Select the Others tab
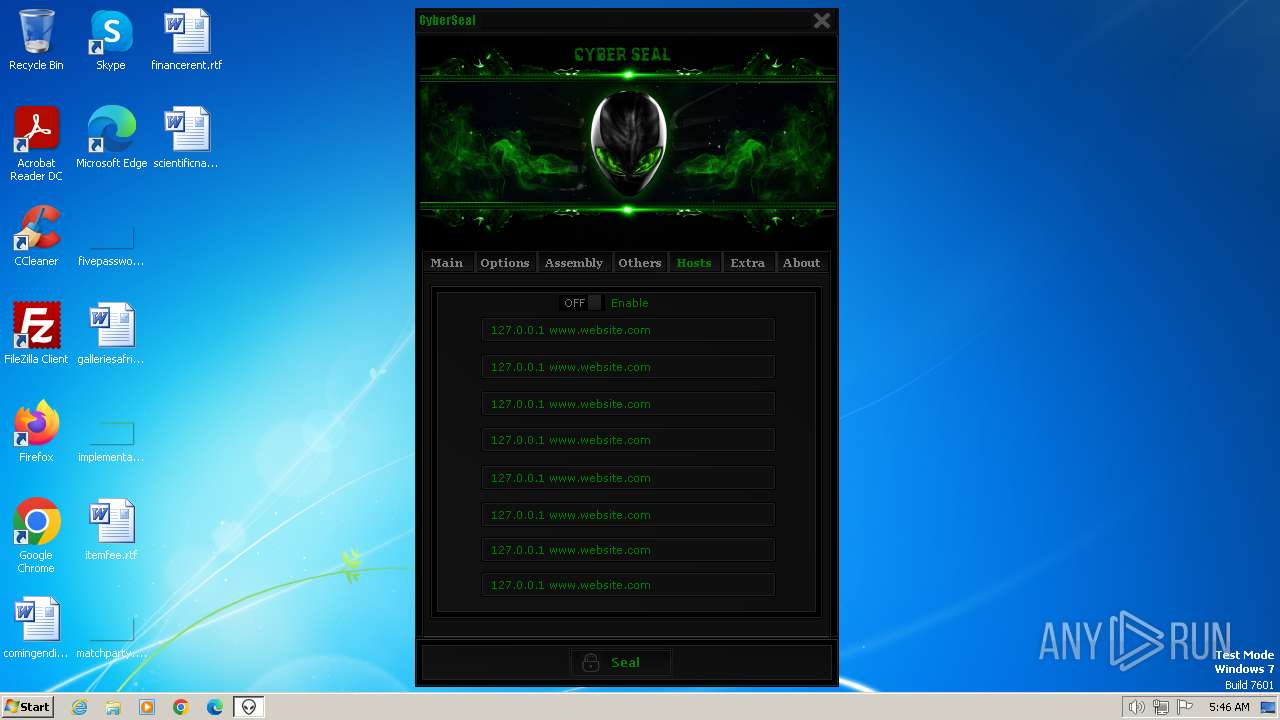The image size is (1280, 720). pos(640,263)
